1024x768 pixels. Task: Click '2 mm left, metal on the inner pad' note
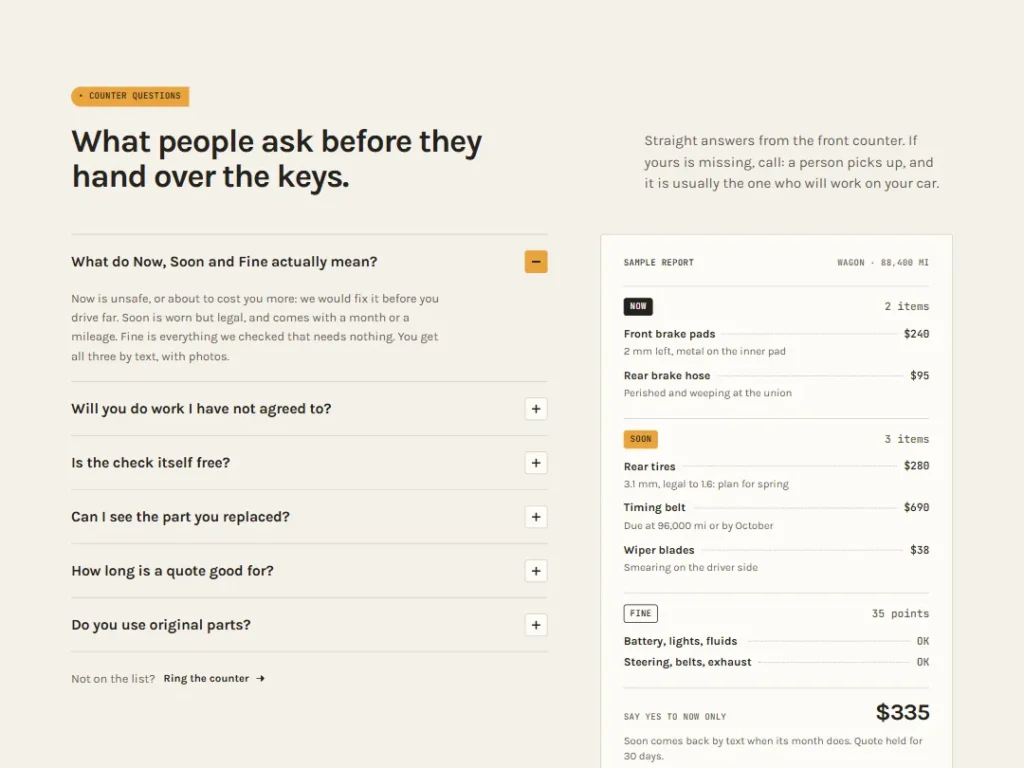(705, 351)
